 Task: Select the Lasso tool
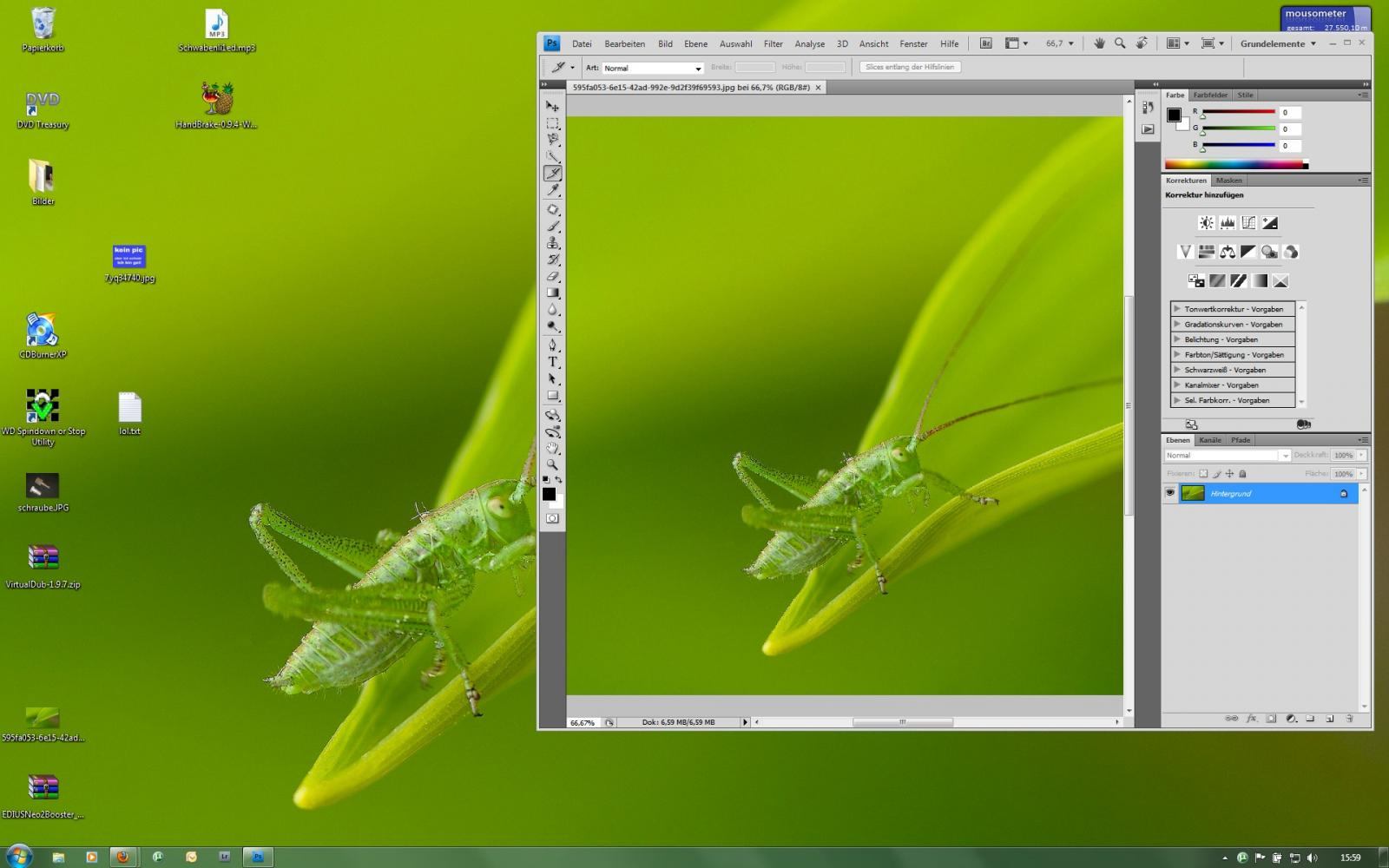coord(552,140)
